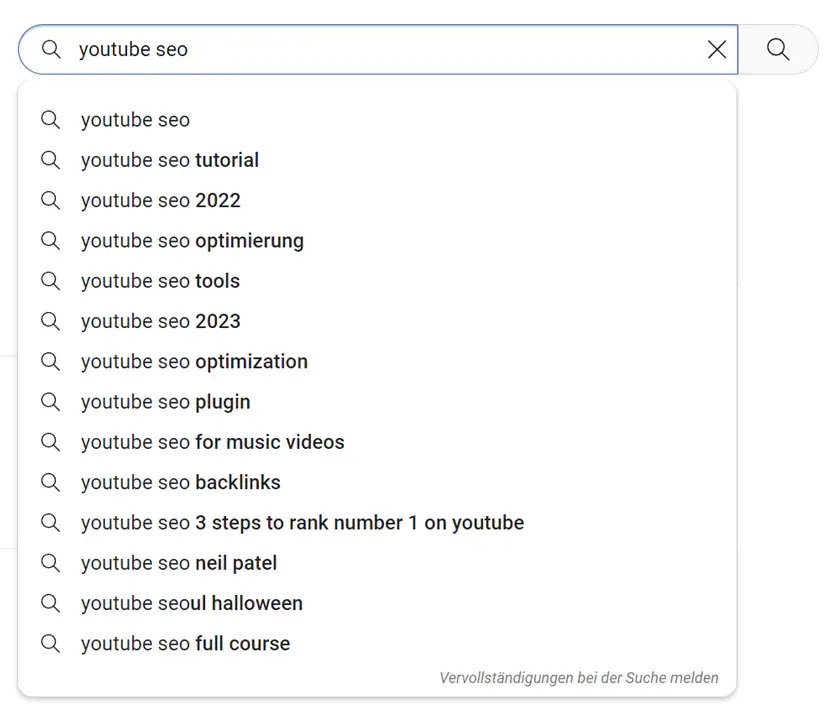827x720 pixels.
Task: Select 'youtube seoul halloween' suggestion
Action: pyautogui.click(x=192, y=603)
